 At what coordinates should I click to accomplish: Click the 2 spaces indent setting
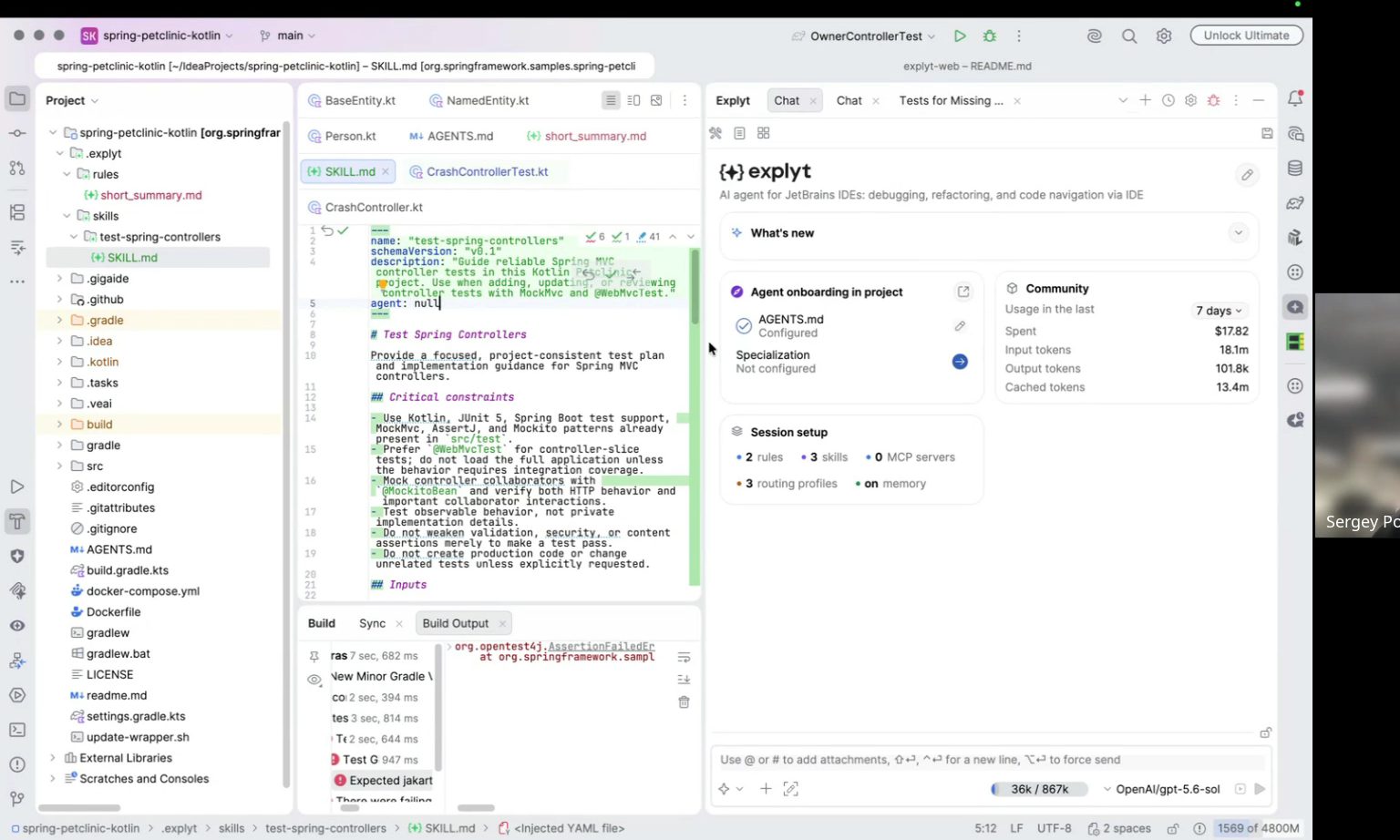pyautogui.click(x=1118, y=828)
